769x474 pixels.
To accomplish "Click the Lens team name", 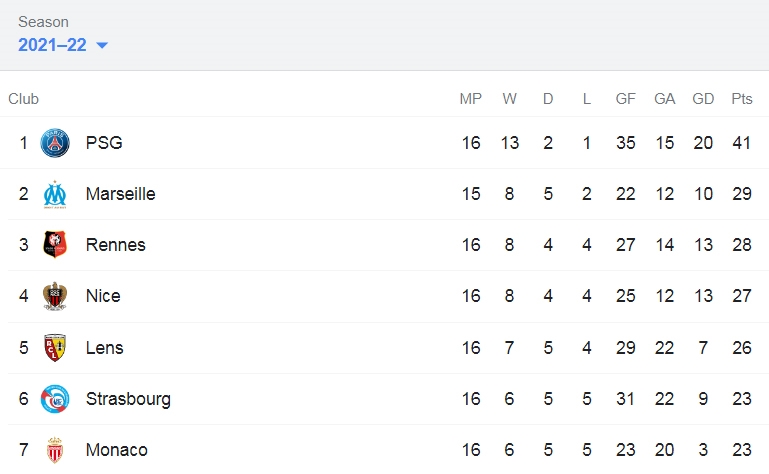I will (x=104, y=347).
